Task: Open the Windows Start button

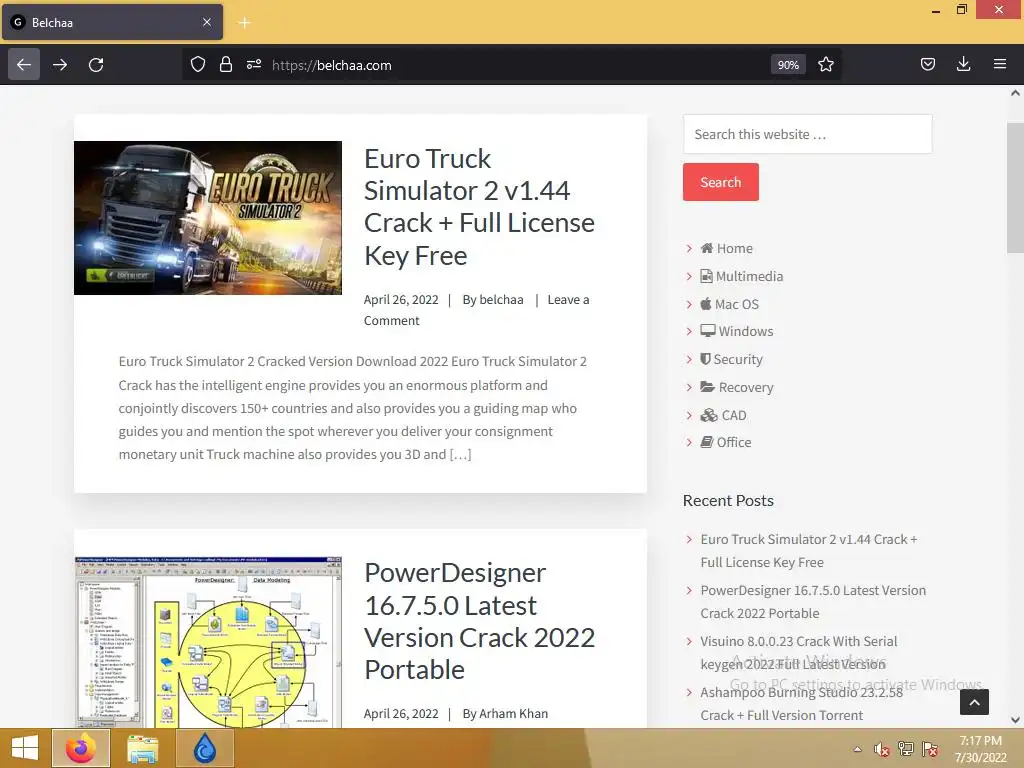Action: tap(25, 748)
